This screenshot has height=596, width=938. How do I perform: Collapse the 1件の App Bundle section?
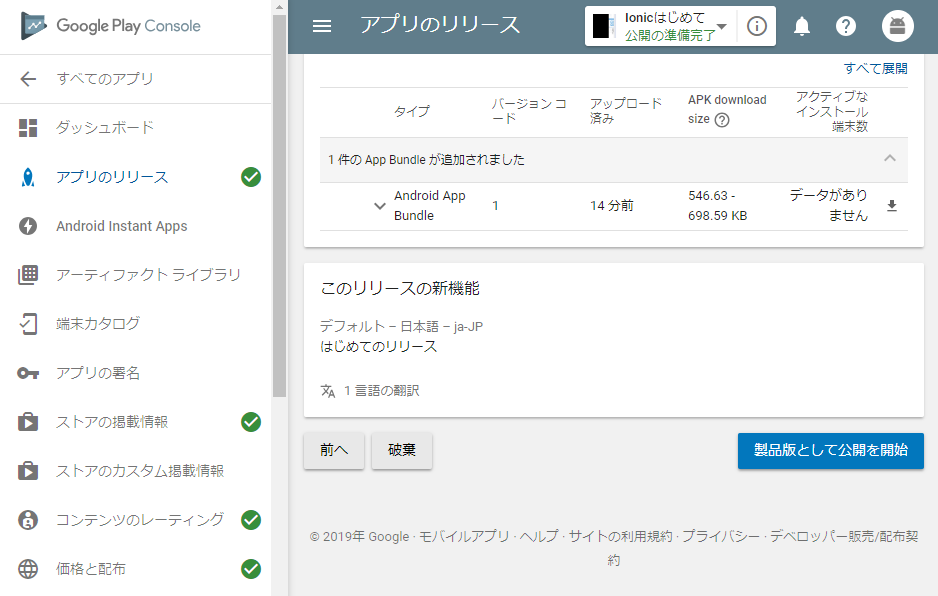(x=889, y=158)
